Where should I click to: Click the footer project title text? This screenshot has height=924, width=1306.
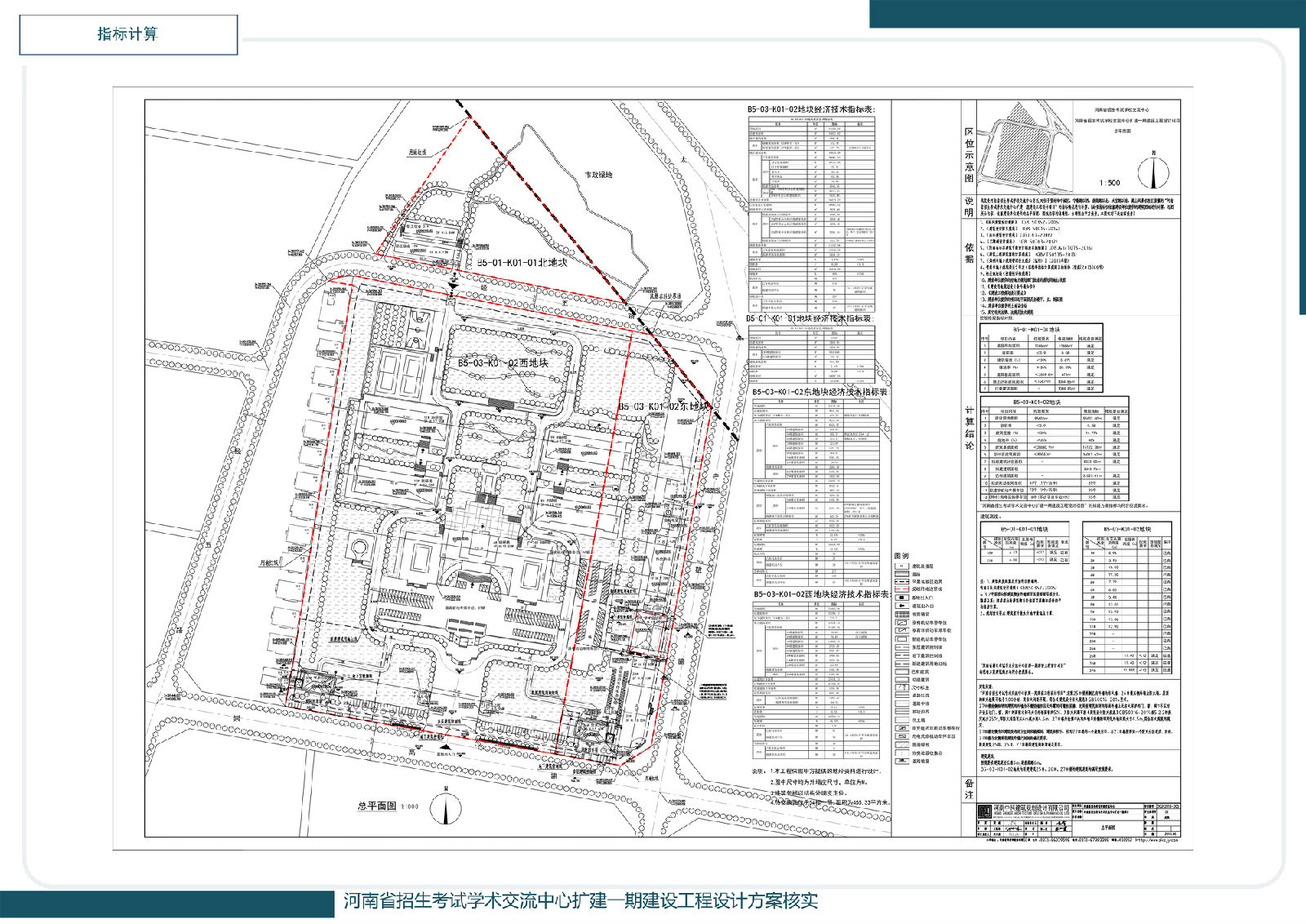click(580, 901)
